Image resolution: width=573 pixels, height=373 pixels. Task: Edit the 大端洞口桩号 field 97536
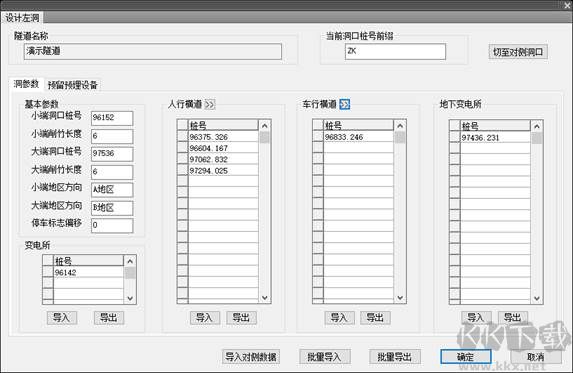coord(112,154)
